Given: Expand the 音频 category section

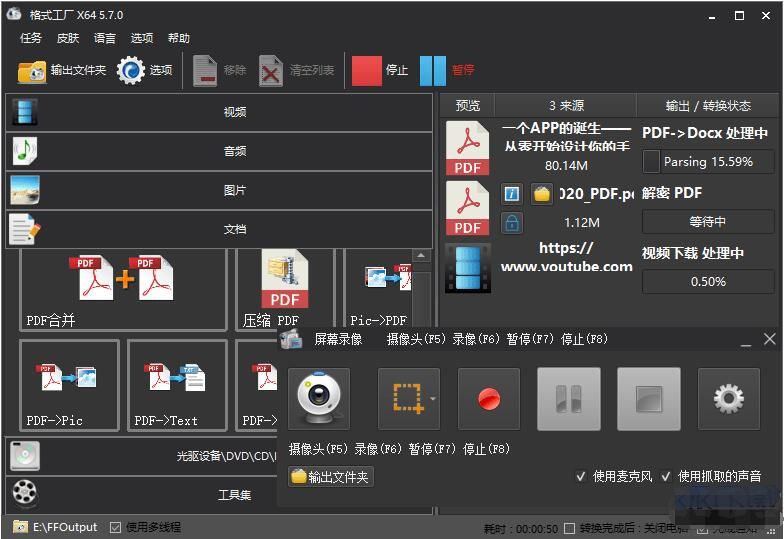Looking at the screenshot, I should click(x=219, y=151).
